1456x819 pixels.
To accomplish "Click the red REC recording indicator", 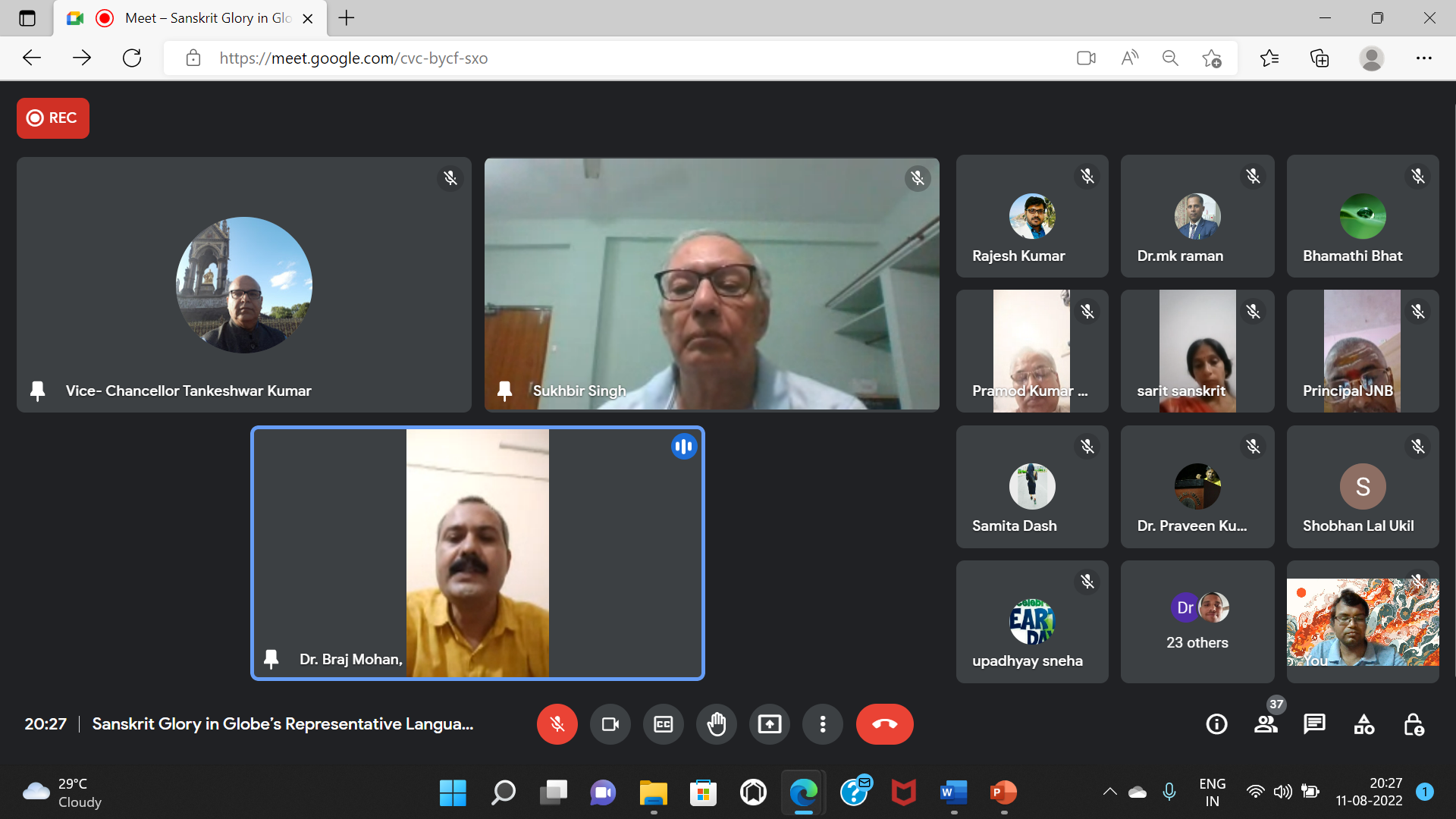I will (x=53, y=118).
